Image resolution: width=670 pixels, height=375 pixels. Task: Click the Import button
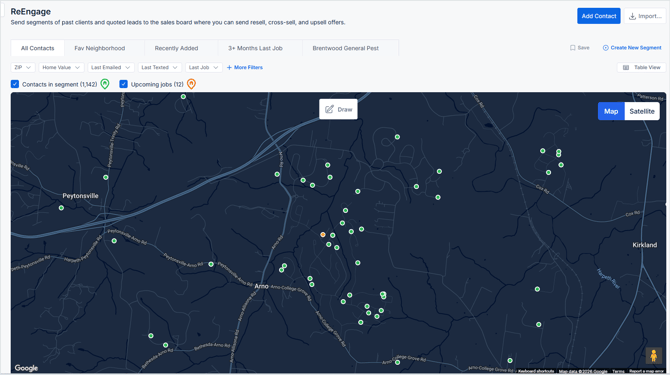(x=645, y=16)
